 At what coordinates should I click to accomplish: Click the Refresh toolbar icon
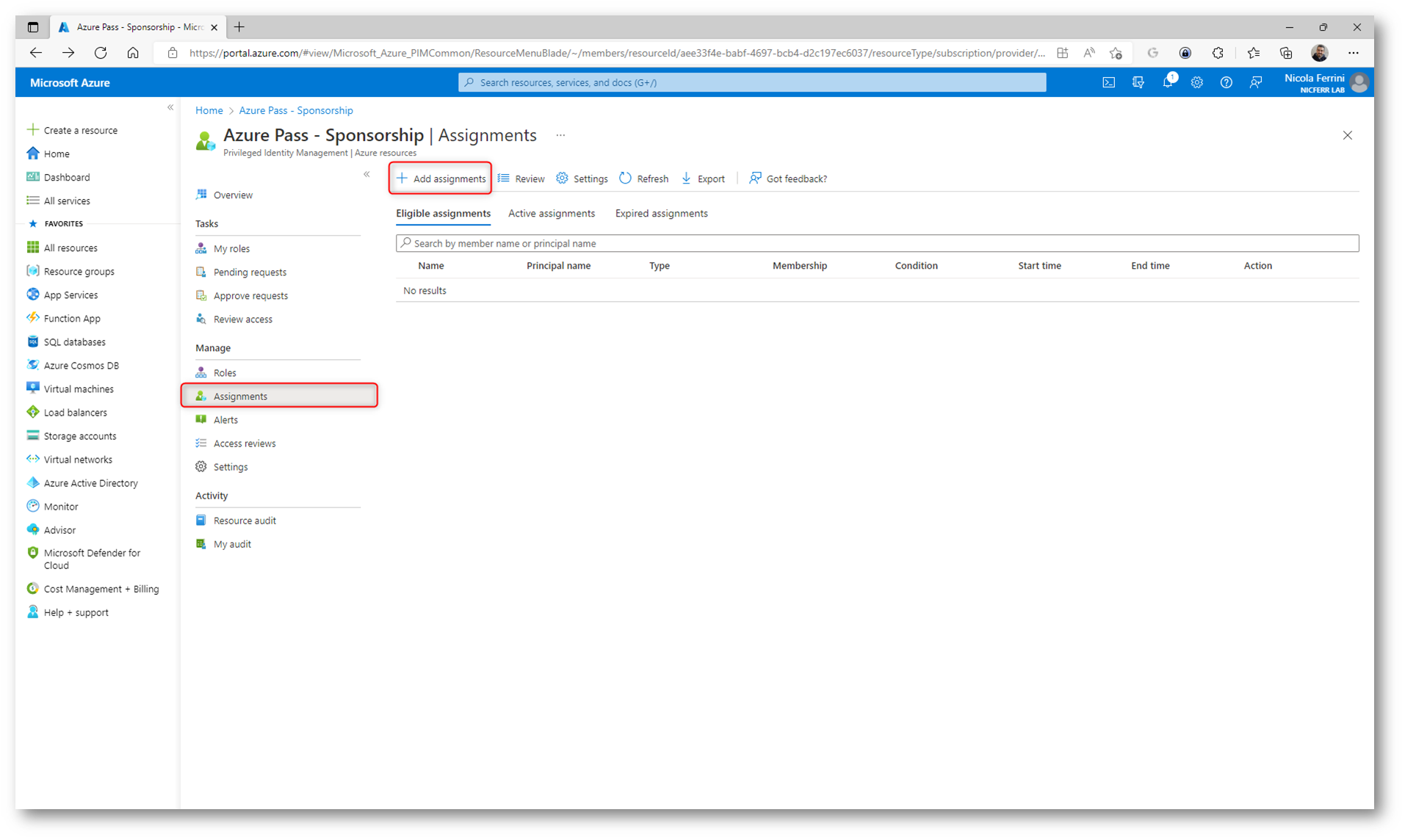click(x=625, y=178)
